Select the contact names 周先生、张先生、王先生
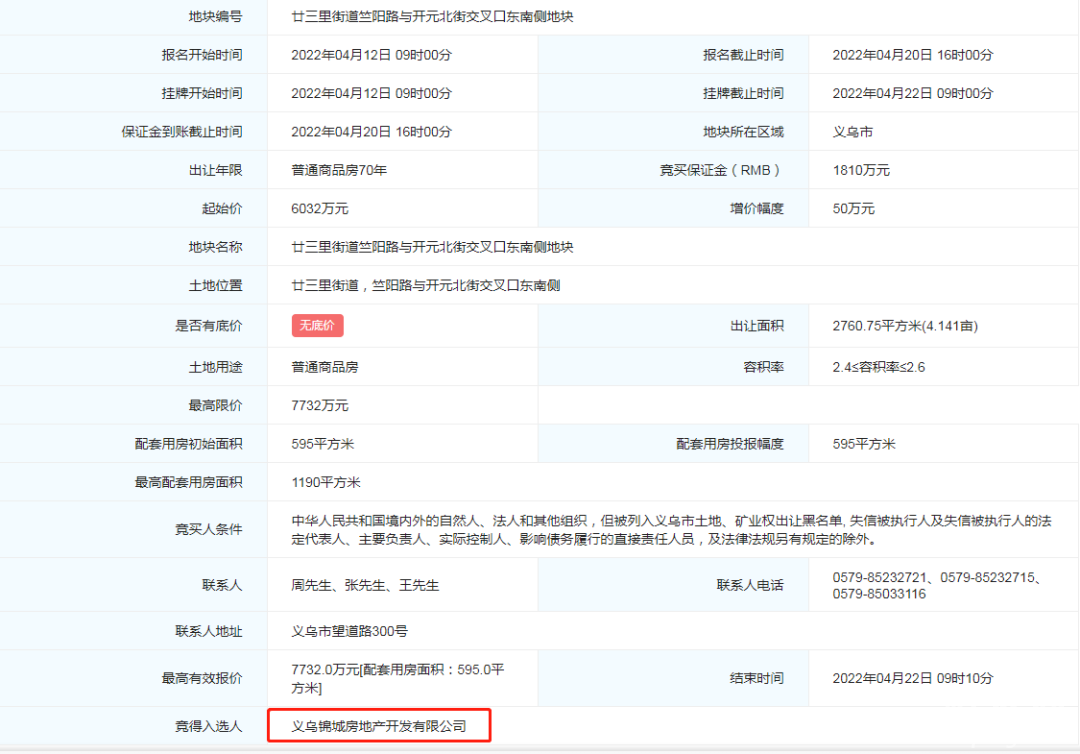1080x754 pixels. tap(365, 585)
